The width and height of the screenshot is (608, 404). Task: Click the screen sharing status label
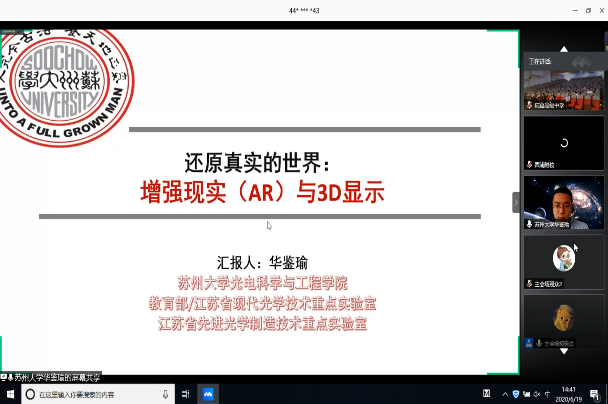tap(60, 378)
